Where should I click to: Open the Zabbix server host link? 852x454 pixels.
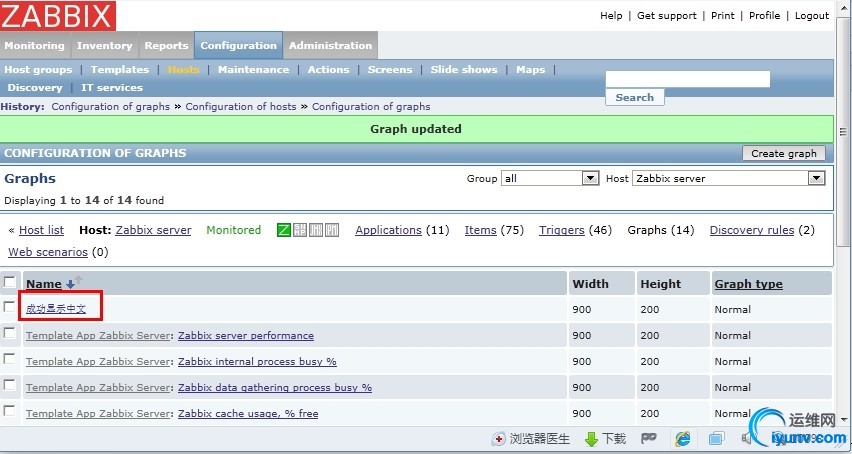(x=153, y=230)
